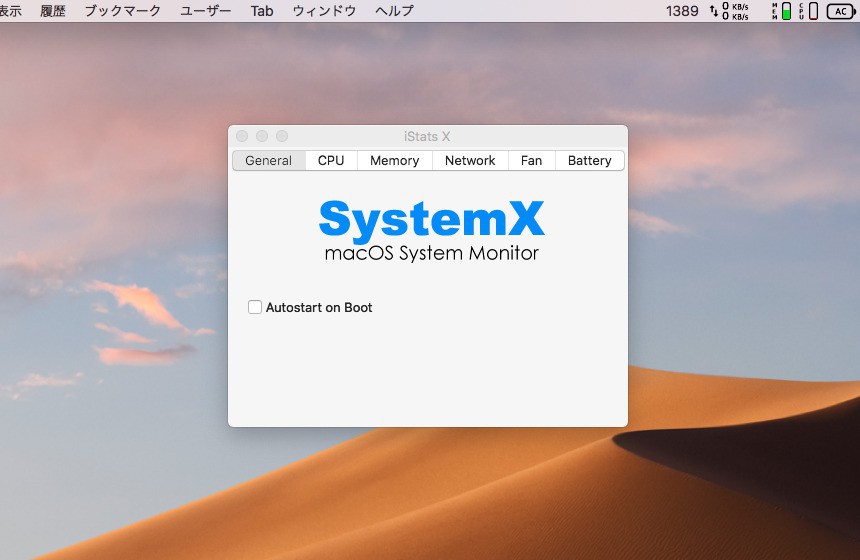Screen dimensions: 860x560
Task: Open the ウィンドウ menu
Action: tap(324, 11)
